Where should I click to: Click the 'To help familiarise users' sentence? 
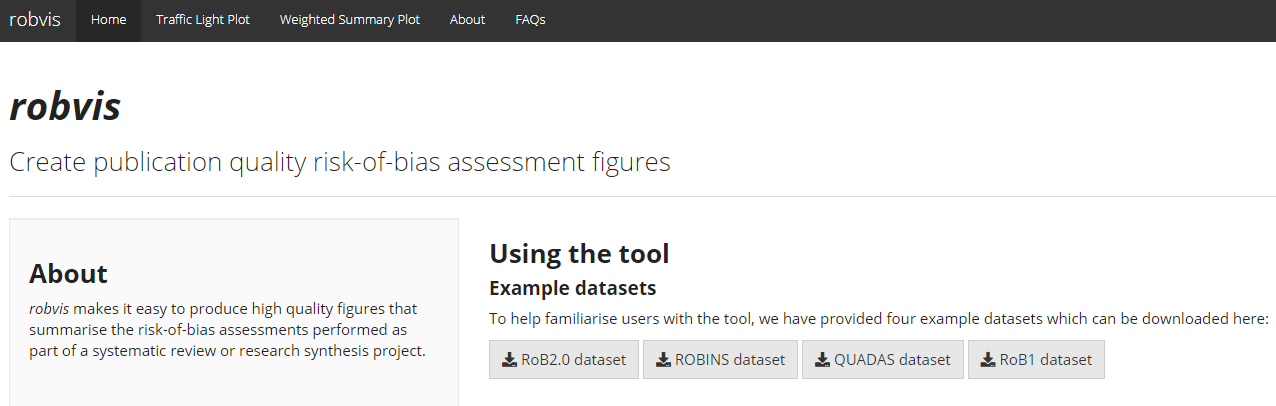point(878,319)
